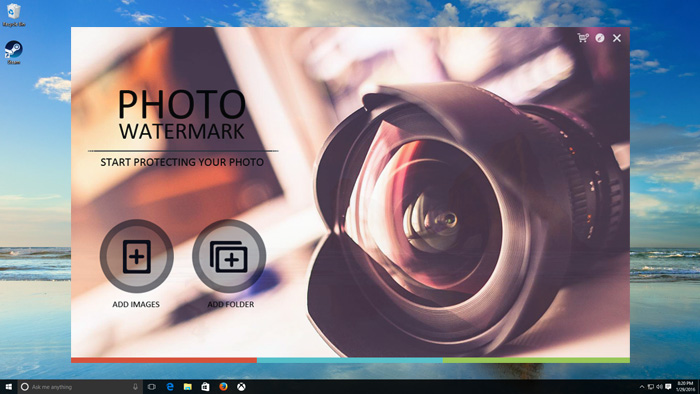Screen dimensions: 700x394
Task: Open the Windows Store taskbar icon
Action: point(205,387)
